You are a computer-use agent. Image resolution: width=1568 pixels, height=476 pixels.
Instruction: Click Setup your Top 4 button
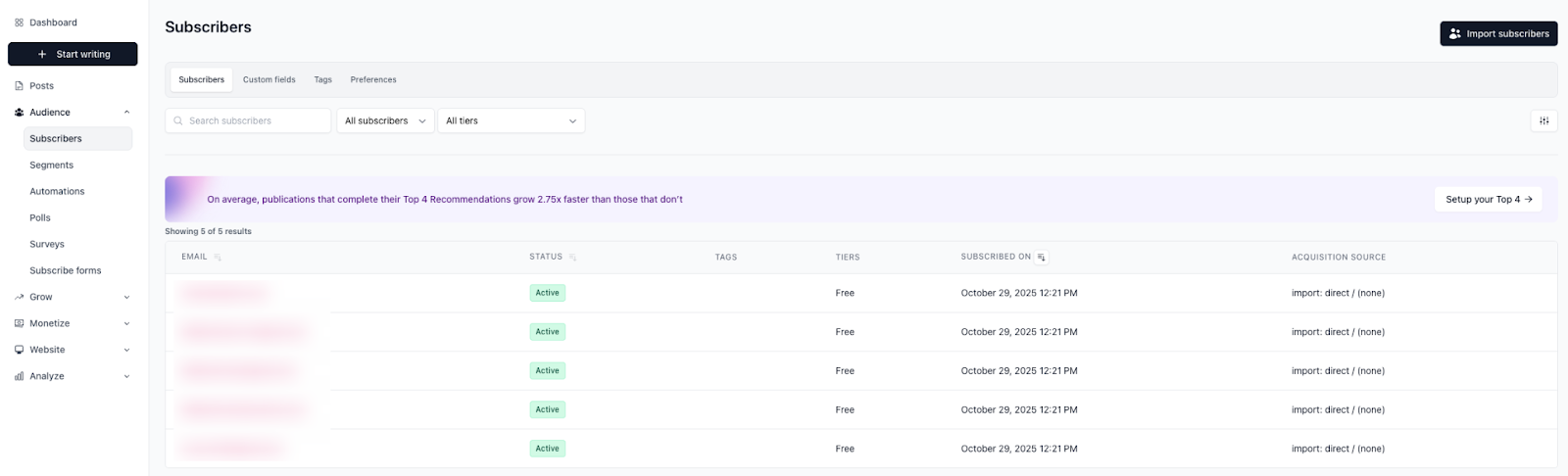coord(1488,199)
